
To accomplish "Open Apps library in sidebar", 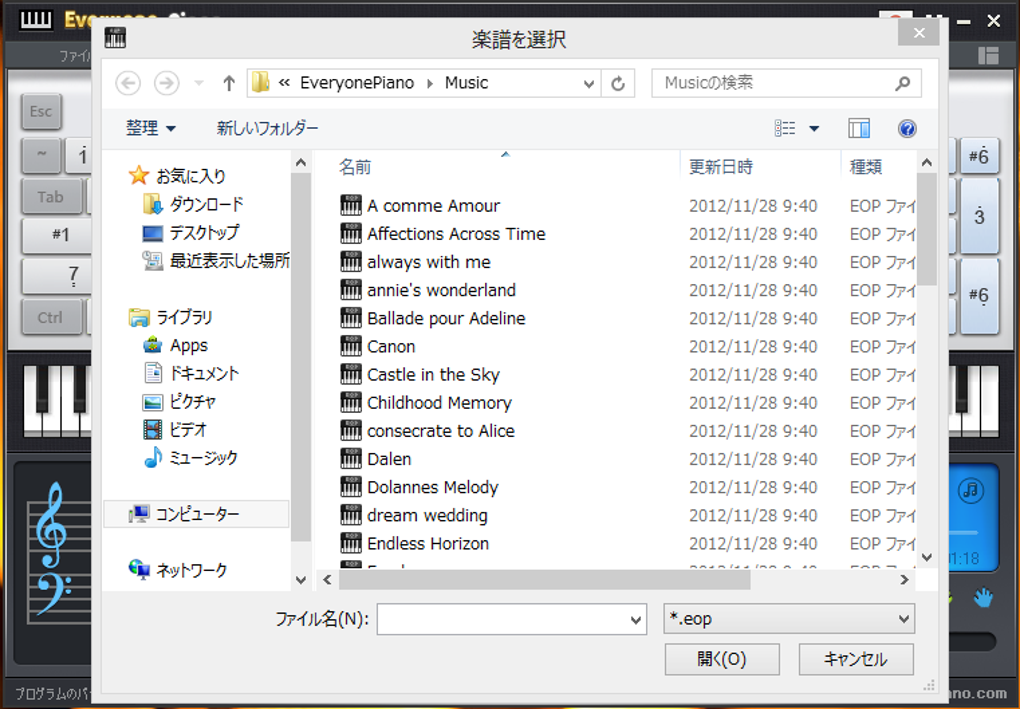I will pyautogui.click(x=175, y=345).
